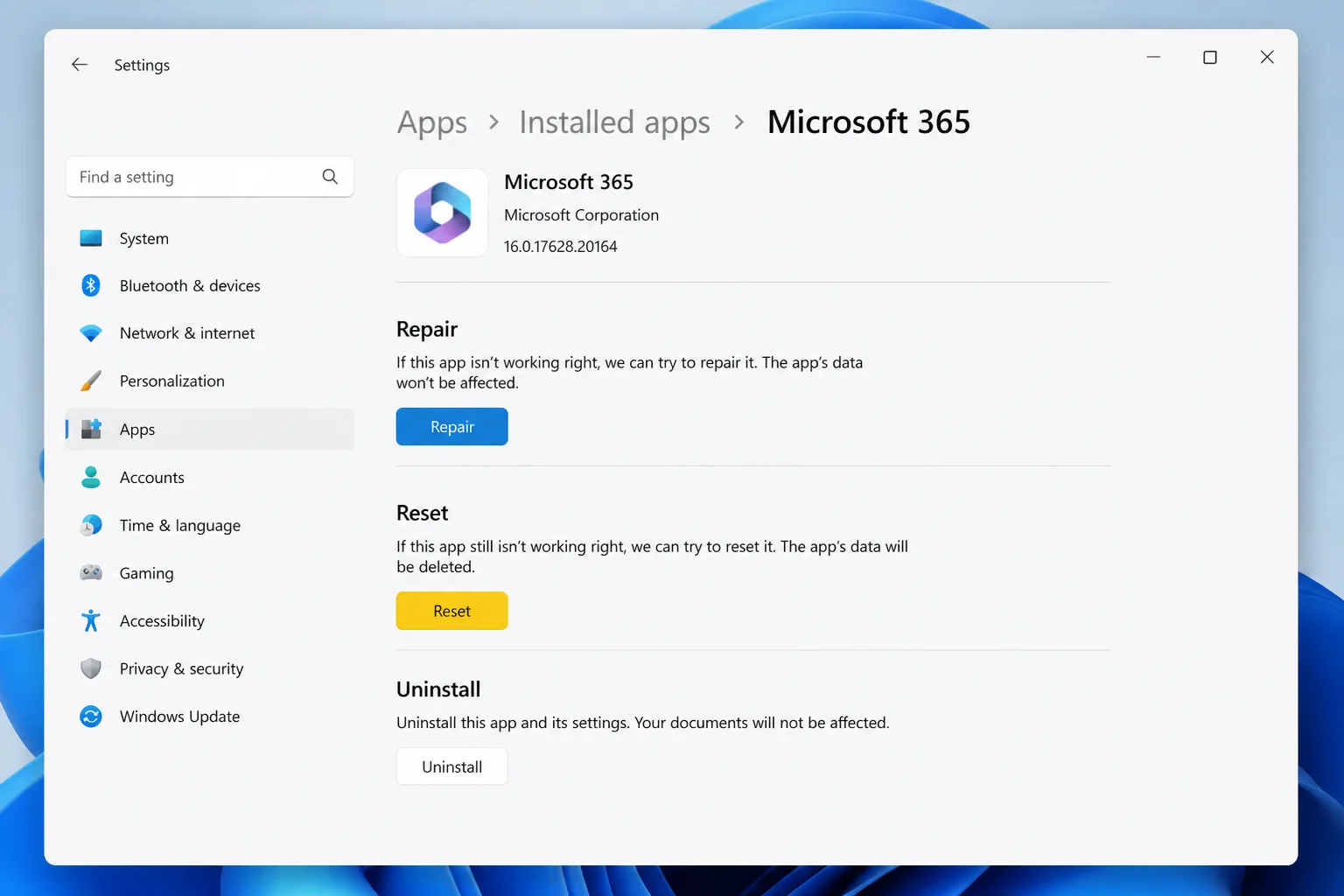The height and width of the screenshot is (896, 1344).
Task: Click the search magnifier icon
Action: click(x=330, y=177)
